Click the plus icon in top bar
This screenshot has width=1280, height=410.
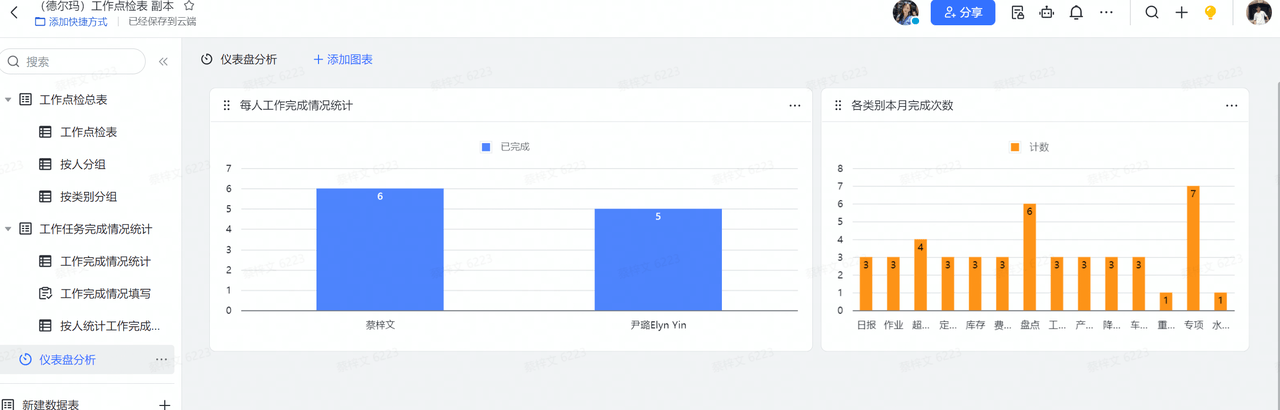click(x=1181, y=13)
